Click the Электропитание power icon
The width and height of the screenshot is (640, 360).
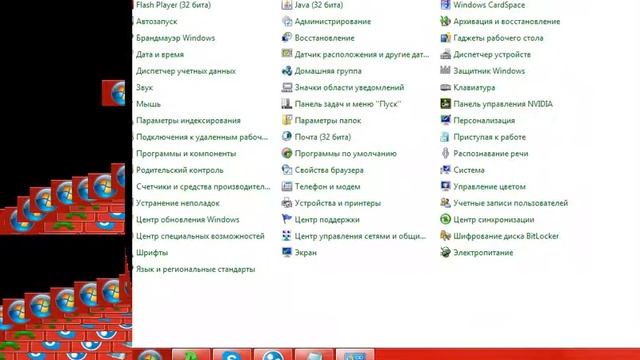445,252
